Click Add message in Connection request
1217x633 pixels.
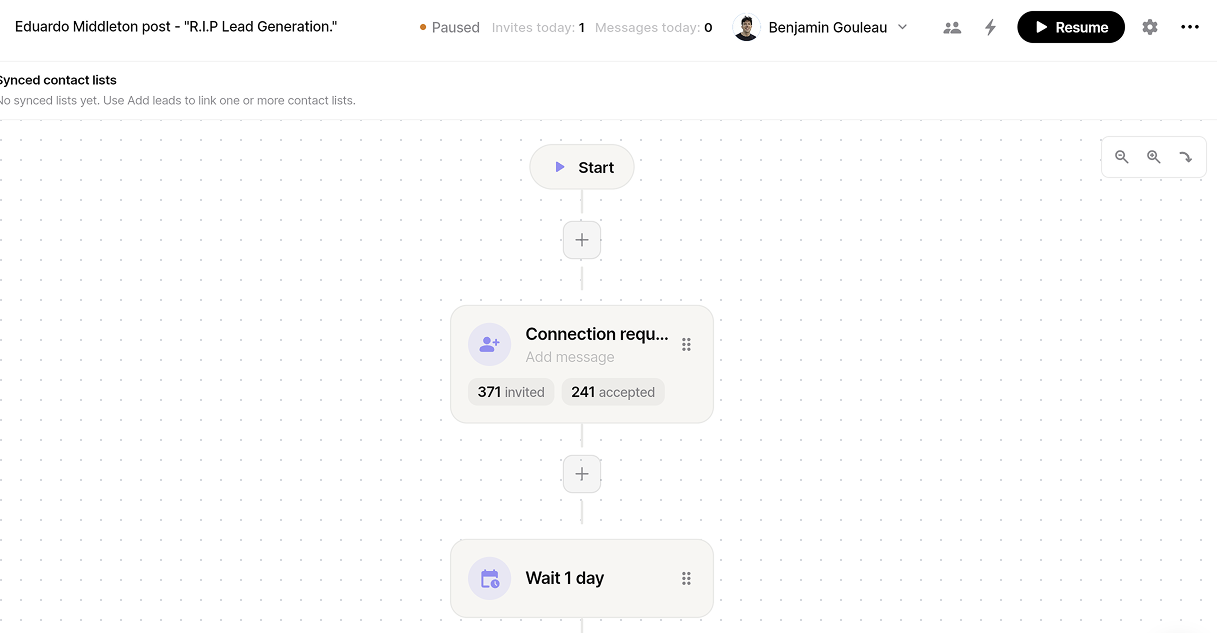click(x=570, y=357)
